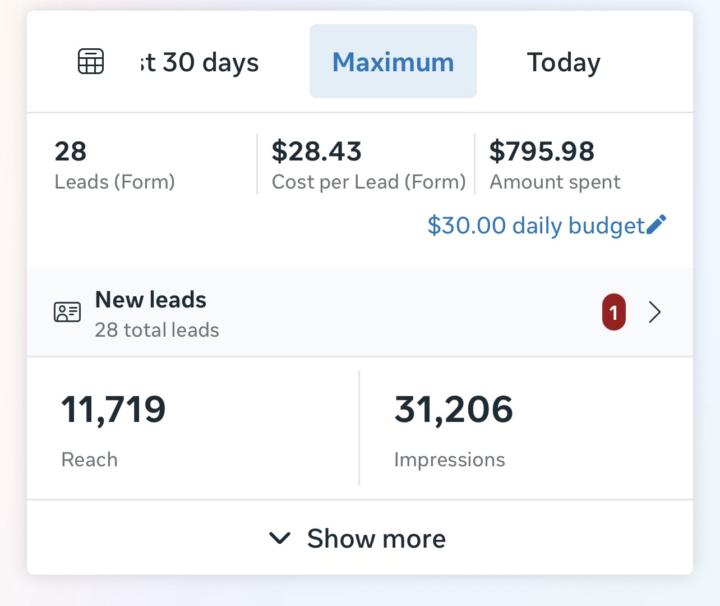Open the red notification badge showing 1

click(x=614, y=312)
